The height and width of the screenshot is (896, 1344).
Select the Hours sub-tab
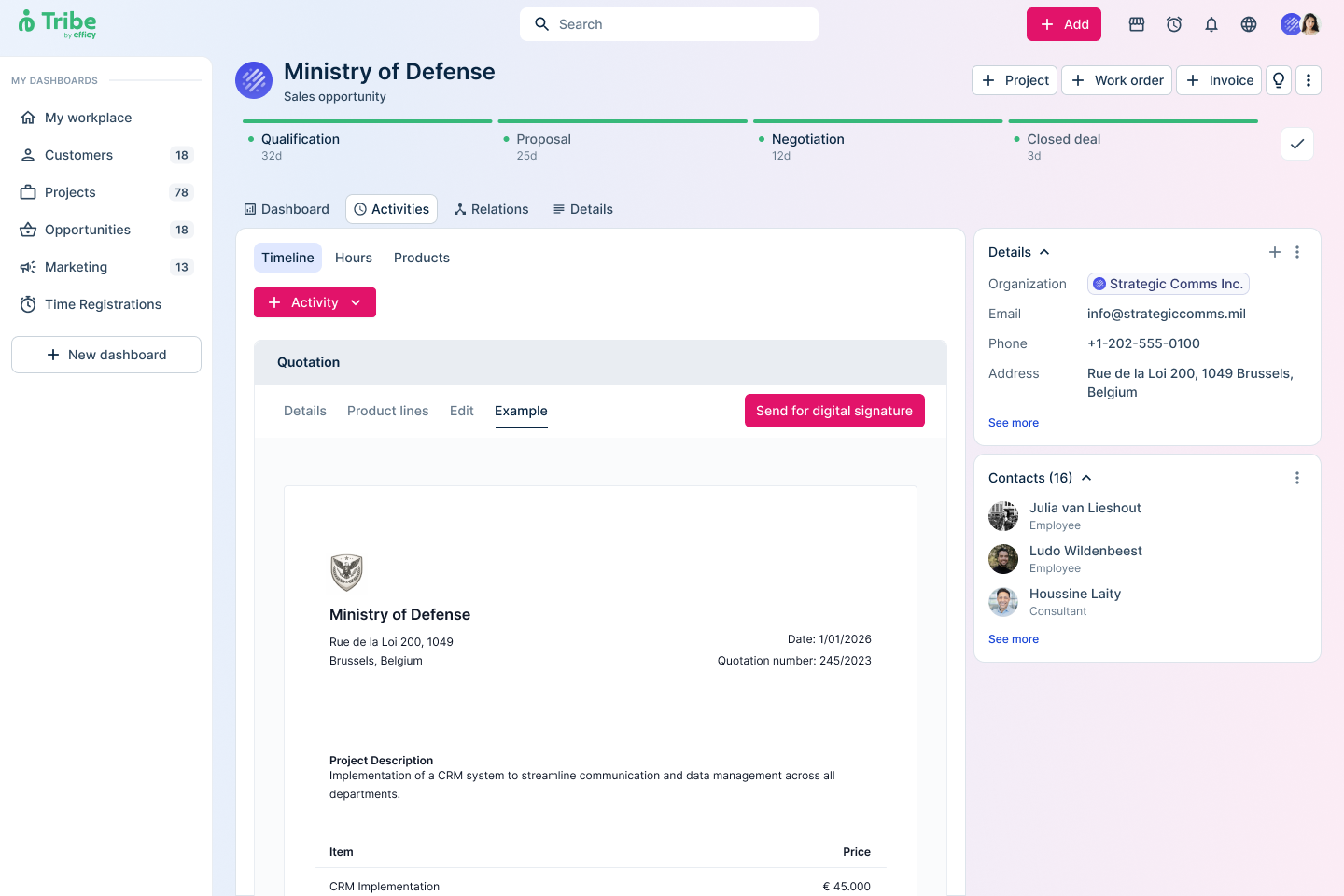point(354,258)
